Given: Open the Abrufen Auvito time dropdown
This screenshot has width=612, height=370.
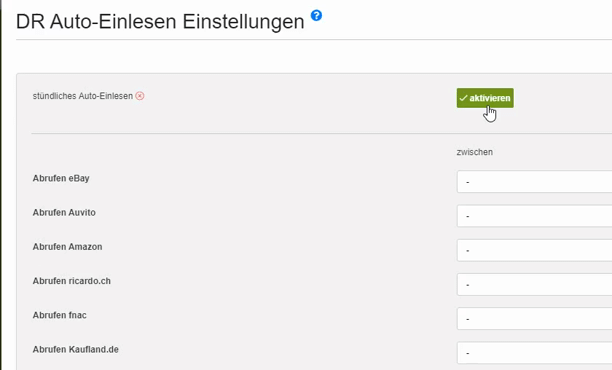Looking at the screenshot, I should pyautogui.click(x=534, y=216).
